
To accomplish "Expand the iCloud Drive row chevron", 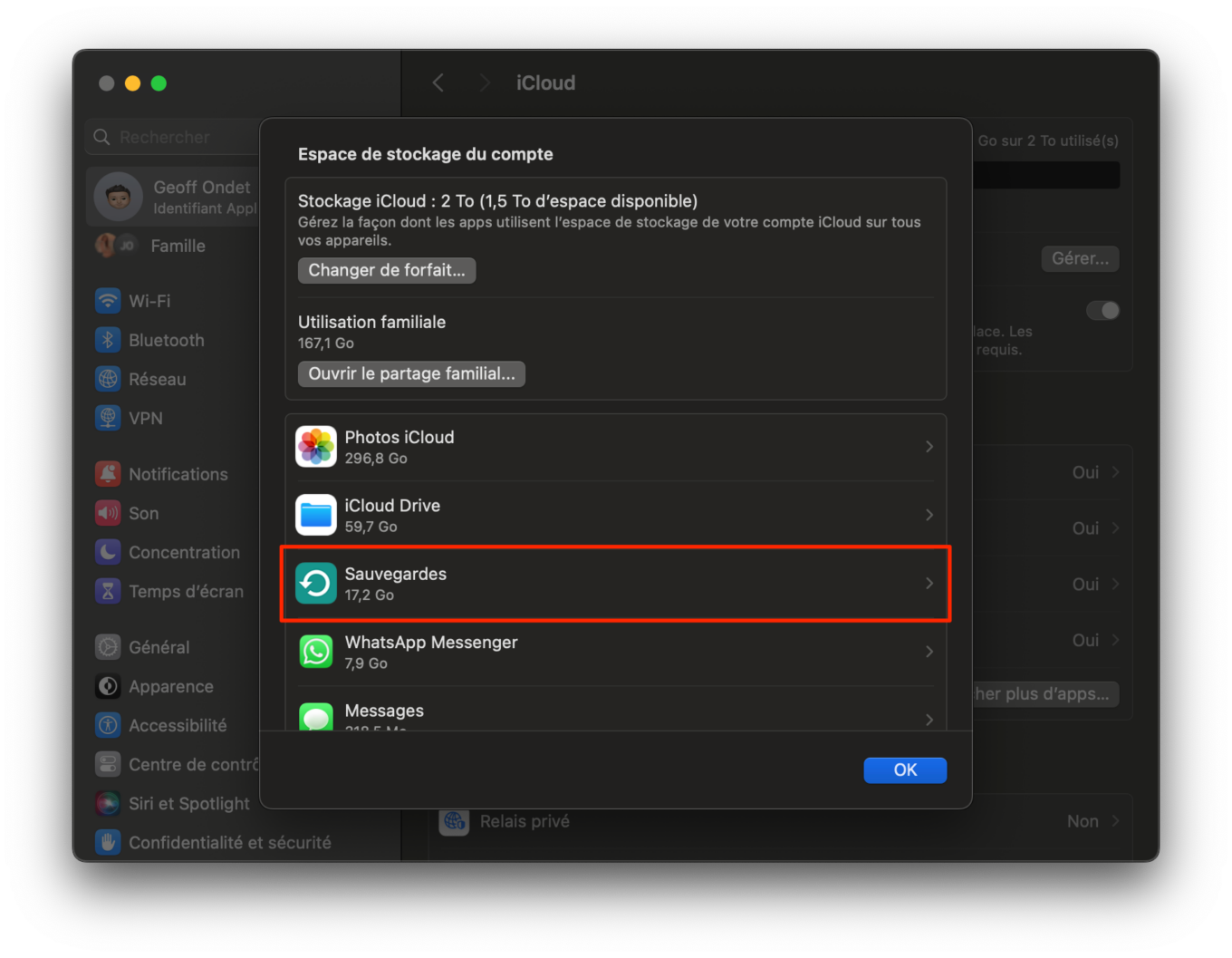I will (x=929, y=515).
